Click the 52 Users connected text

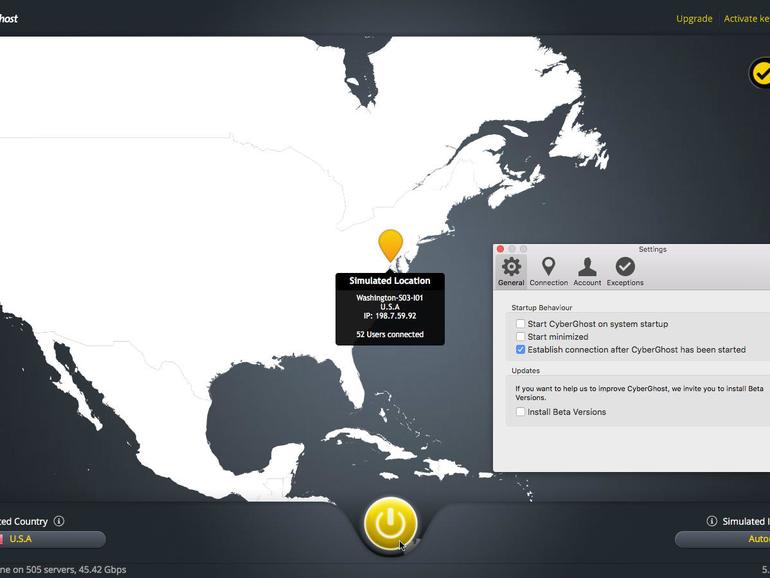[390, 334]
